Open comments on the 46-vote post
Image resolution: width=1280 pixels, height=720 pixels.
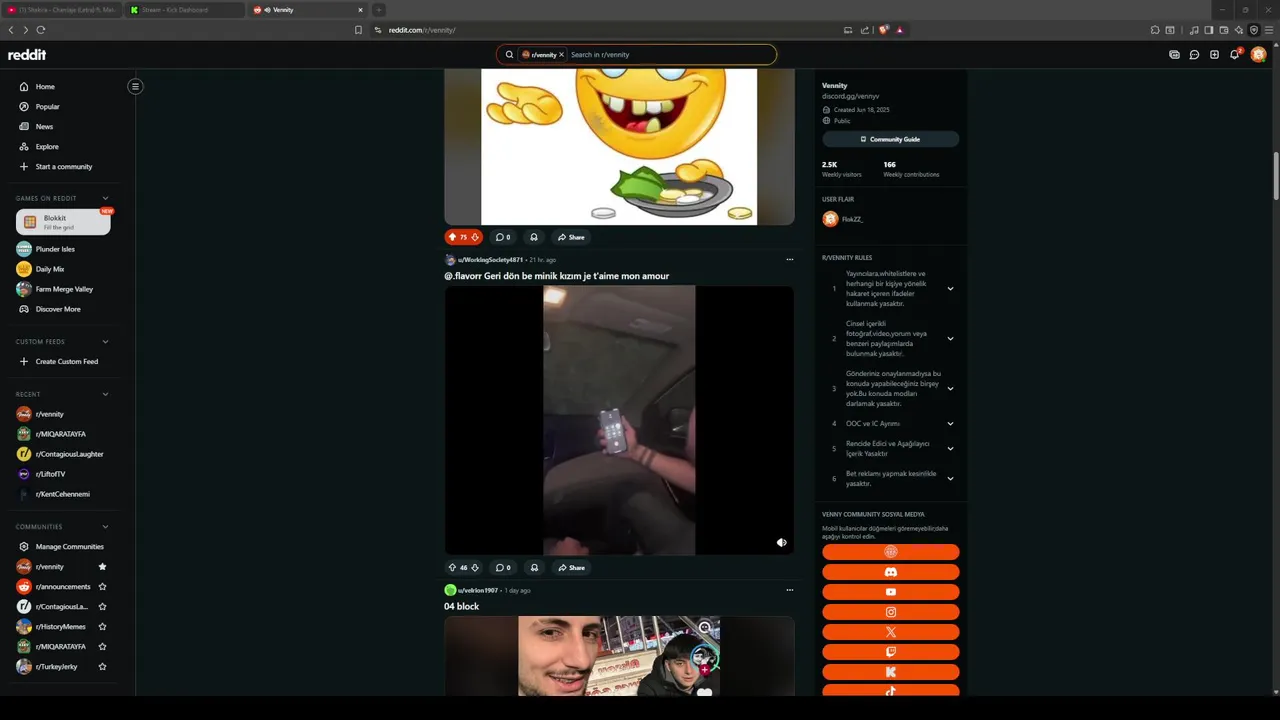point(503,567)
